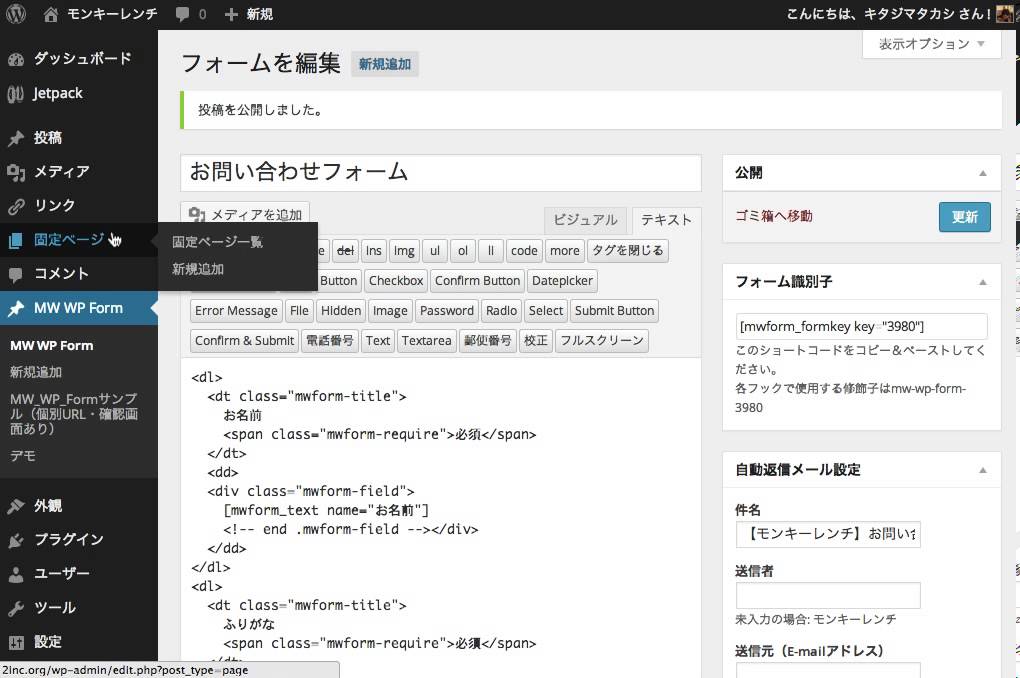Open the ダッシュボード dashboard icon

tap(16, 59)
